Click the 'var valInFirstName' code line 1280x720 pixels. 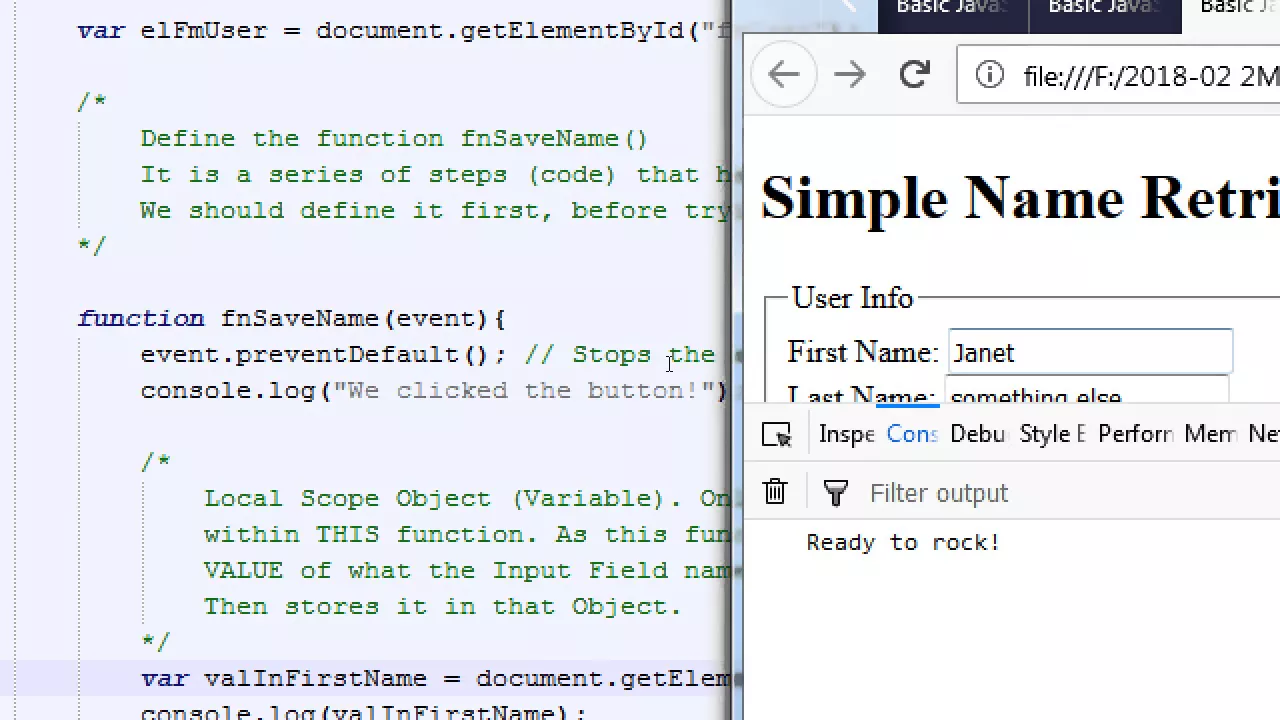pyautogui.click(x=436, y=678)
